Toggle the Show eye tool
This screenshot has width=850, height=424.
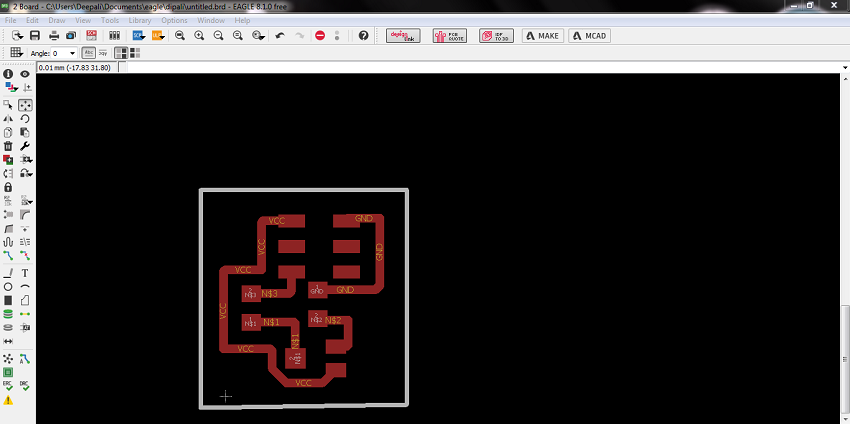pyautogui.click(x=25, y=74)
